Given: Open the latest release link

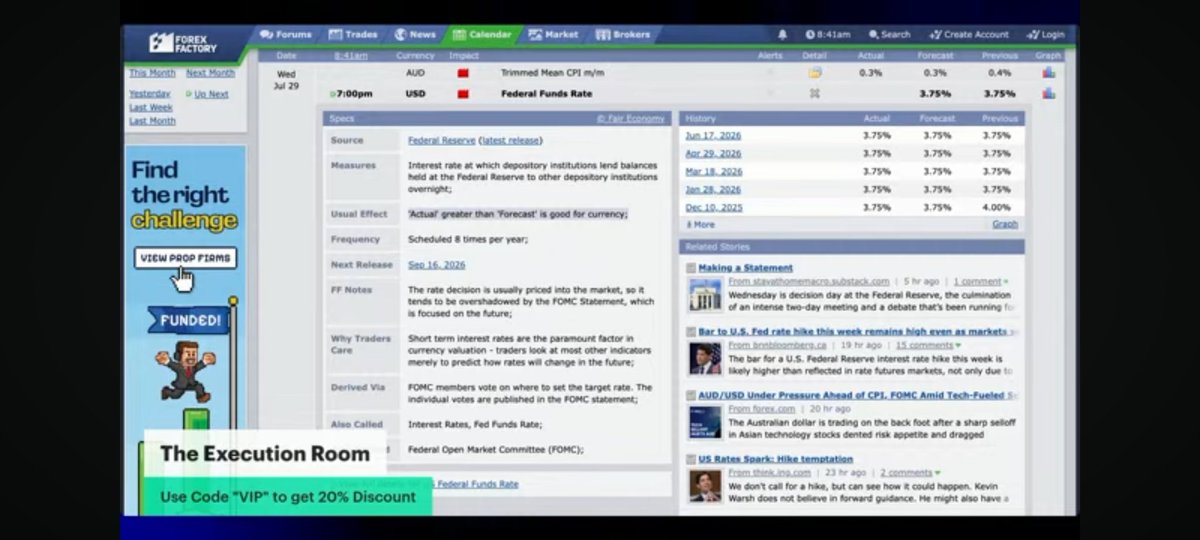Looking at the screenshot, I should click(x=510, y=140).
